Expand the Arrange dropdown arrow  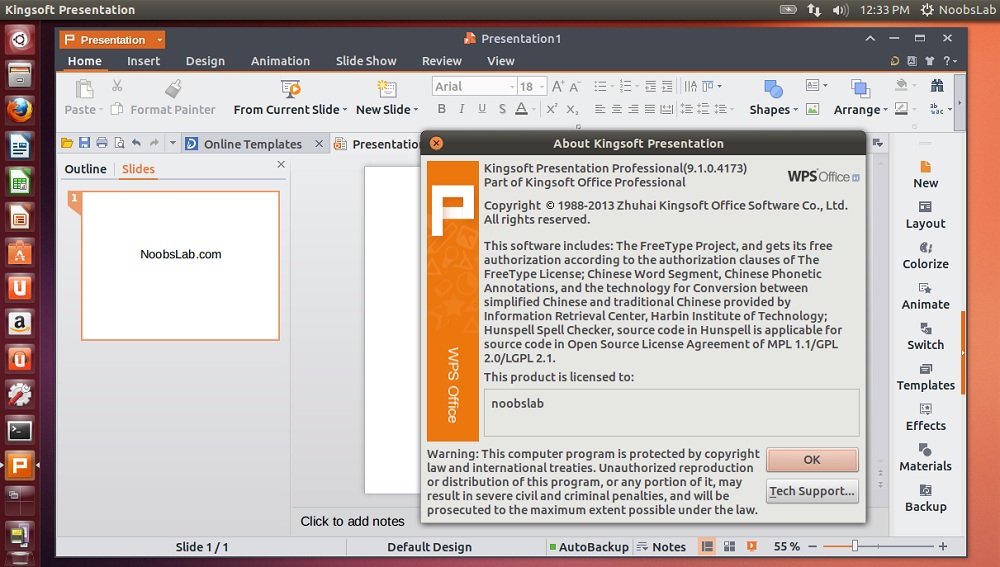[x=885, y=110]
